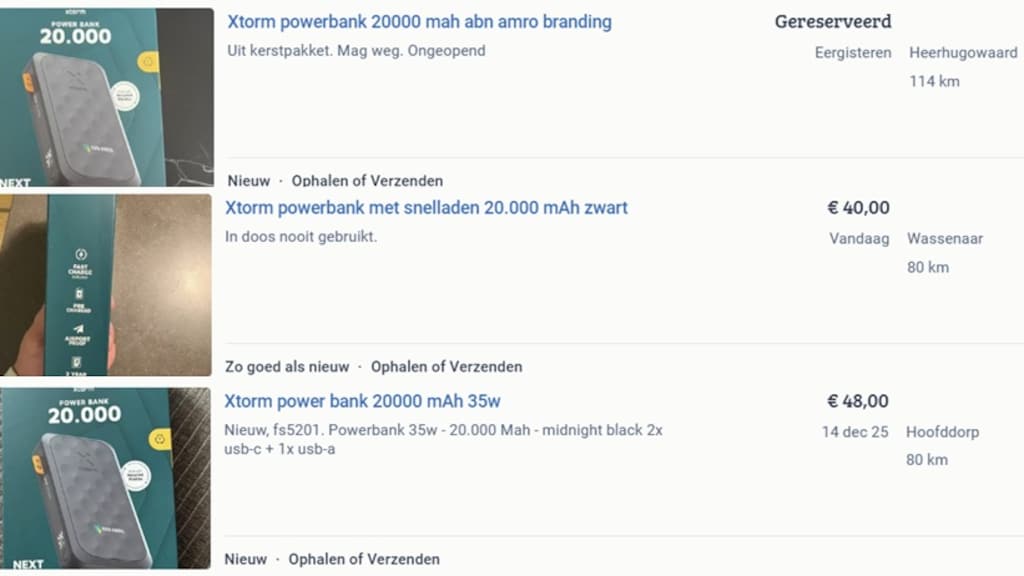Open the 35w power bank listing image

coord(106,478)
